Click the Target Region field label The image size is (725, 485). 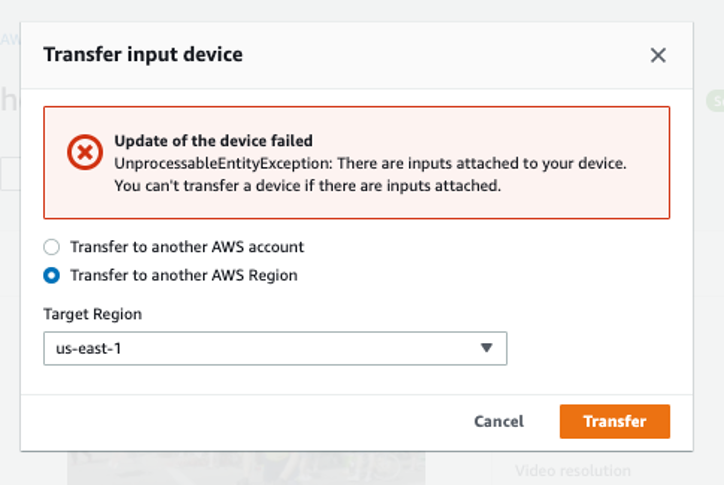click(x=92, y=314)
